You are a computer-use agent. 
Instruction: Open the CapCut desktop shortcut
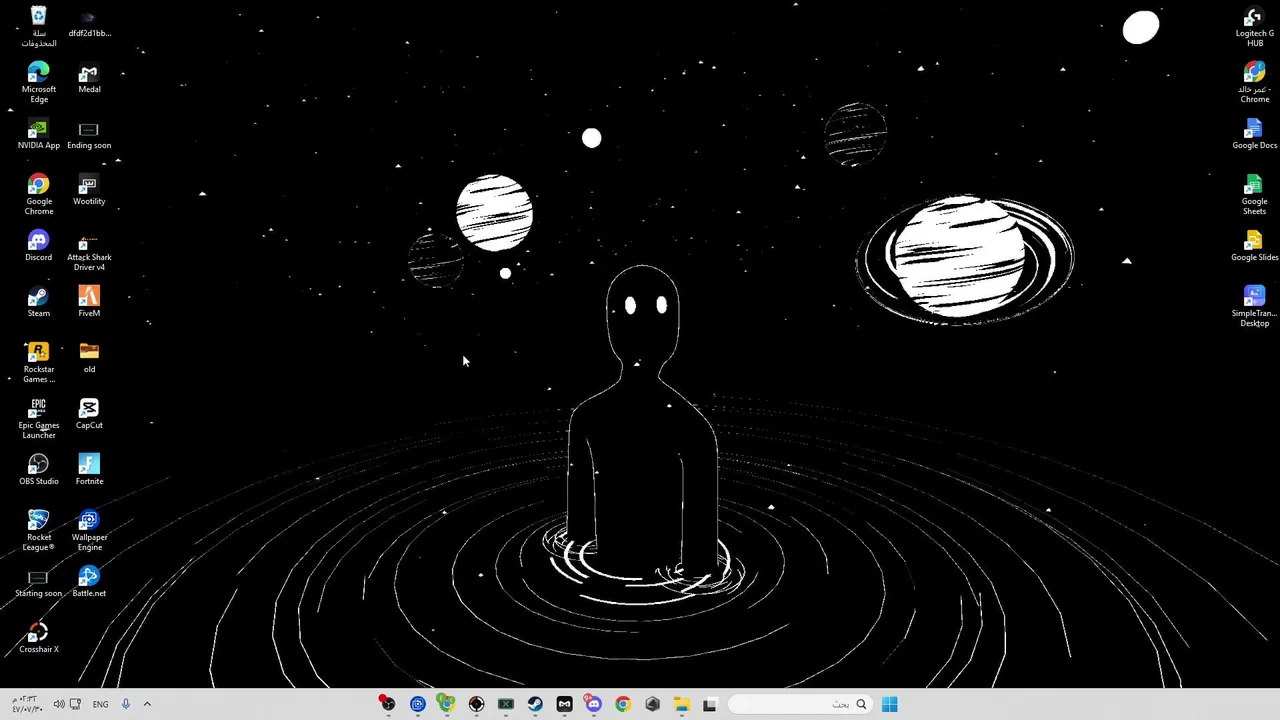coord(89,415)
